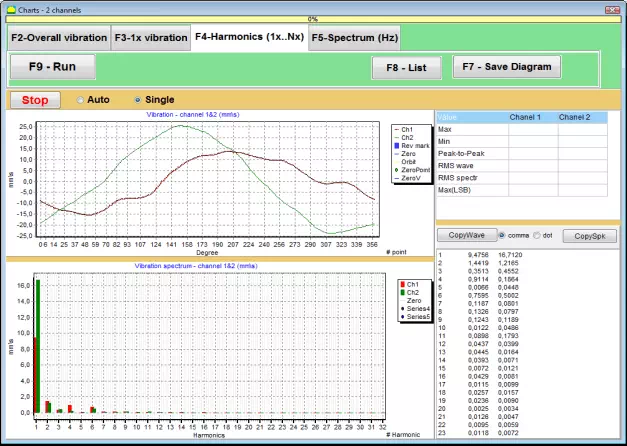
Task: Click the waveform chart title text
Action: (x=193, y=114)
